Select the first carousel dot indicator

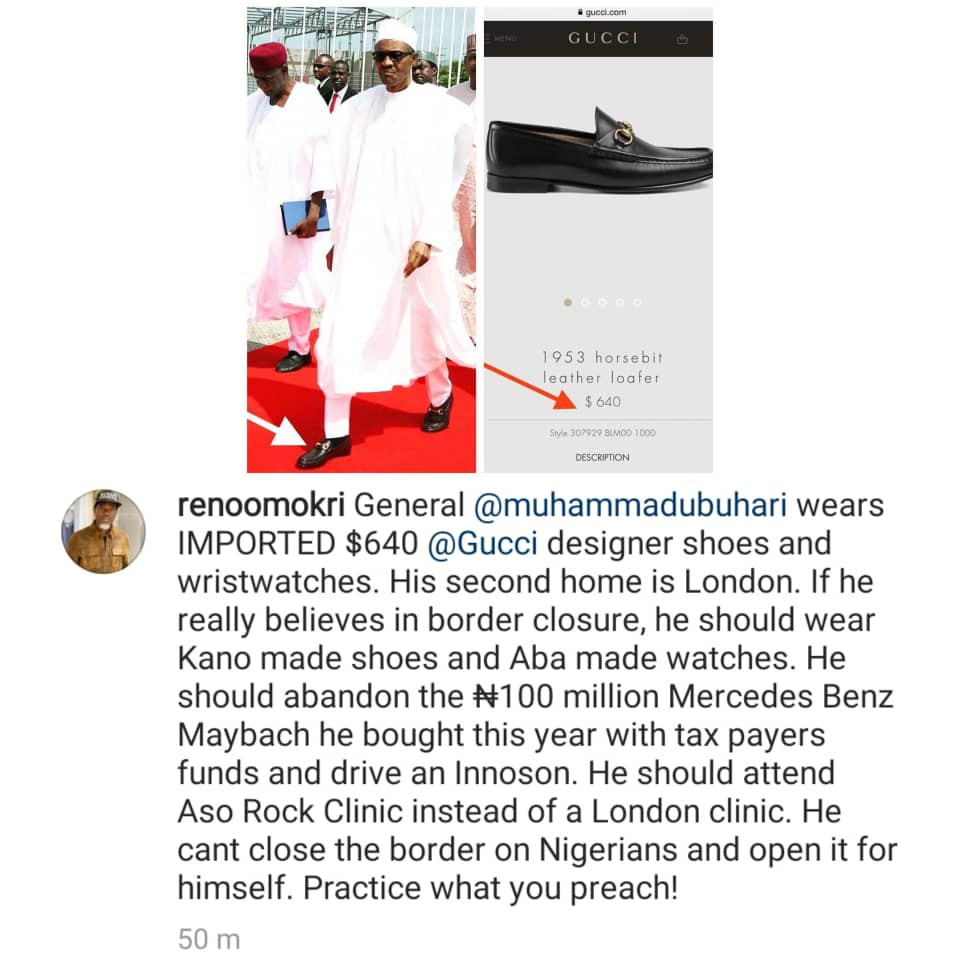click(568, 302)
